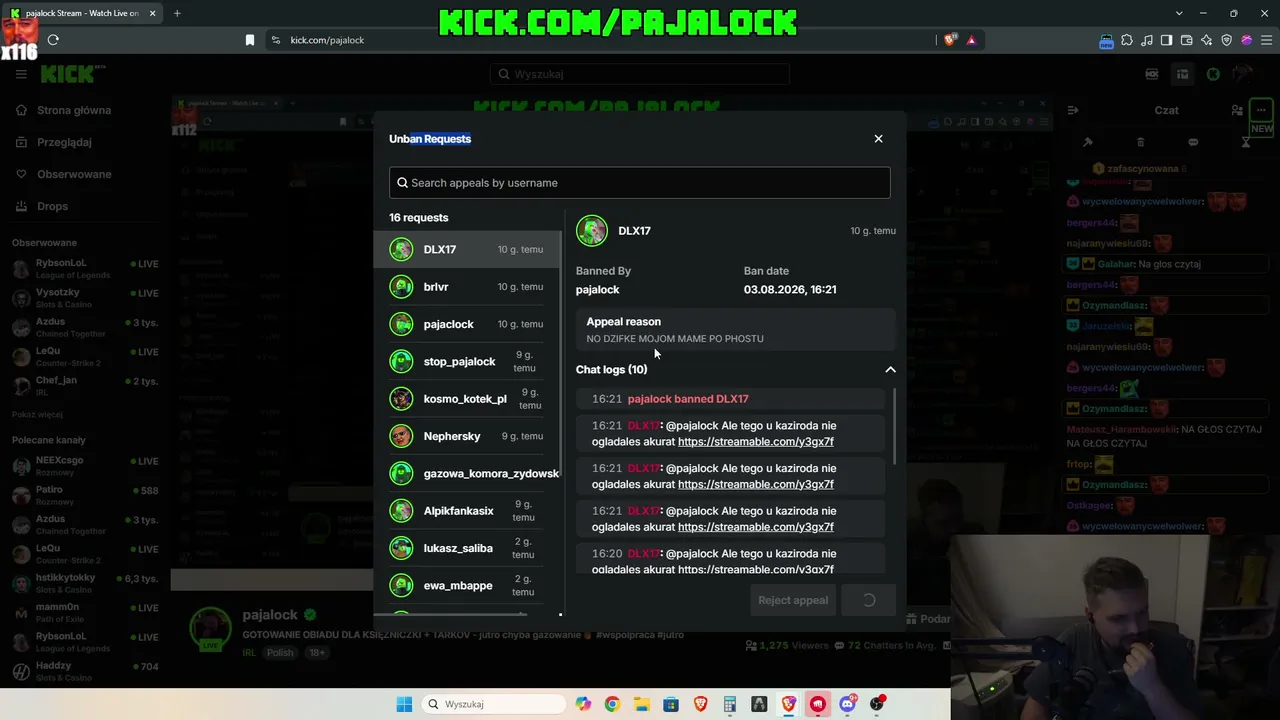Image resolution: width=1280 pixels, height=720 pixels.
Task: Open the Brave Wallet icon
Action: click(x=1186, y=40)
